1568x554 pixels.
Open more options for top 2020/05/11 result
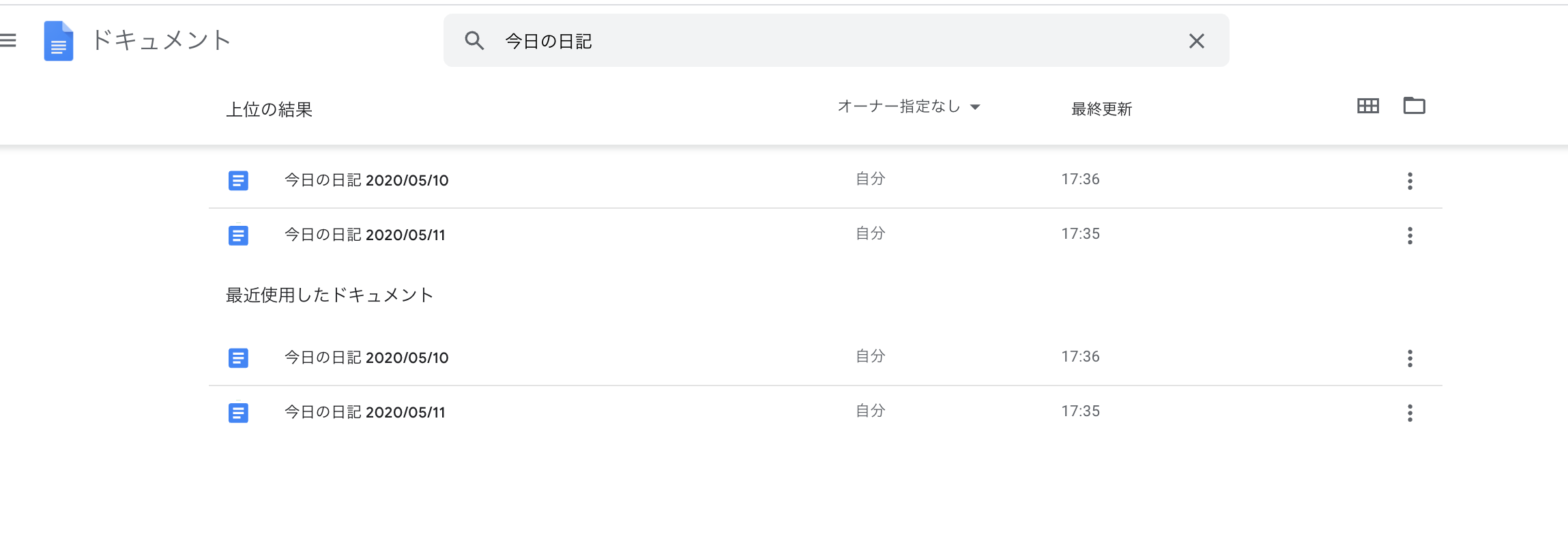pos(1410,236)
